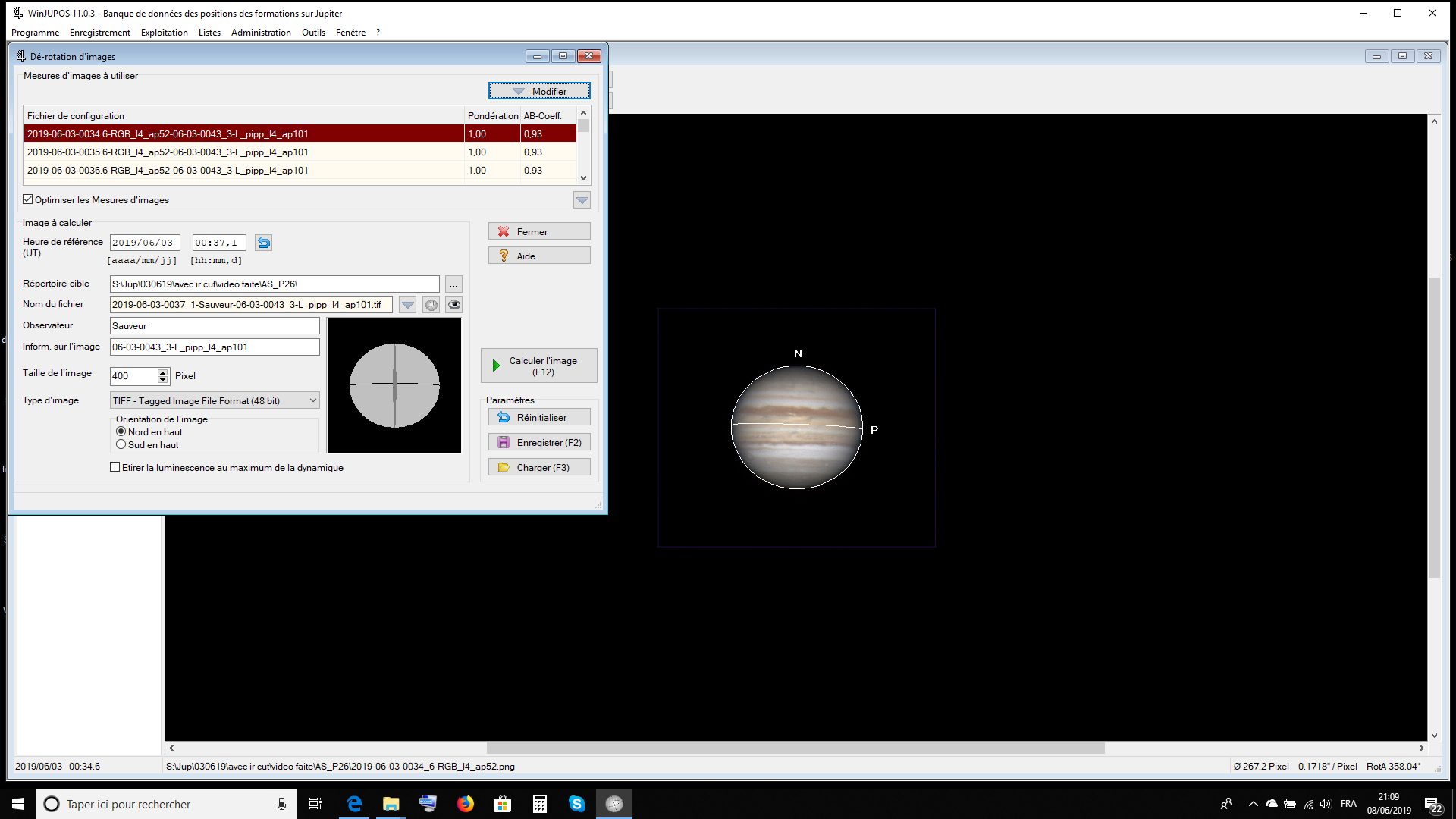Open the Exploitation menu
1456x819 pixels.
[x=164, y=33]
